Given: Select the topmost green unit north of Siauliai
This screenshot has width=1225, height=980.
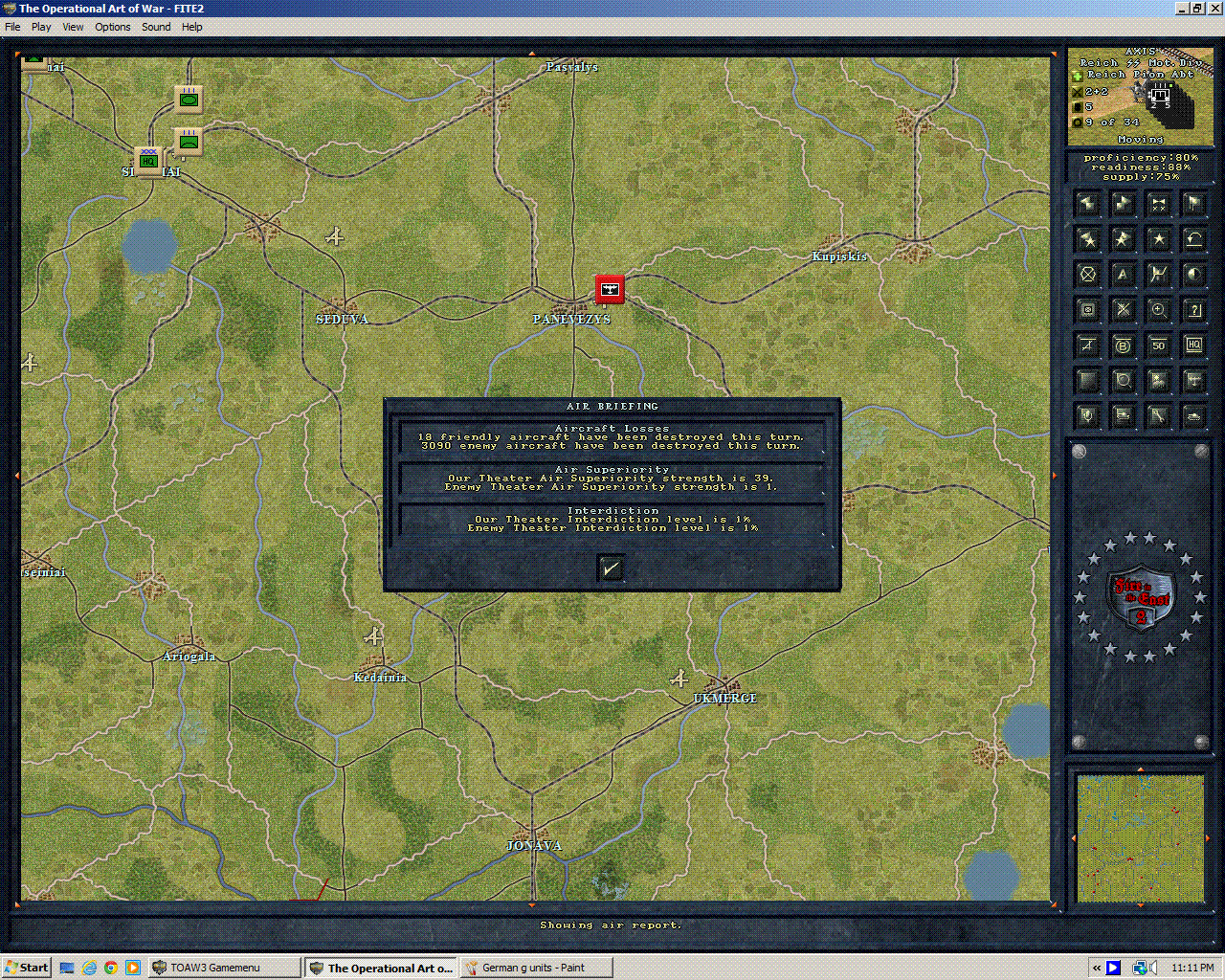Looking at the screenshot, I should [x=189, y=99].
